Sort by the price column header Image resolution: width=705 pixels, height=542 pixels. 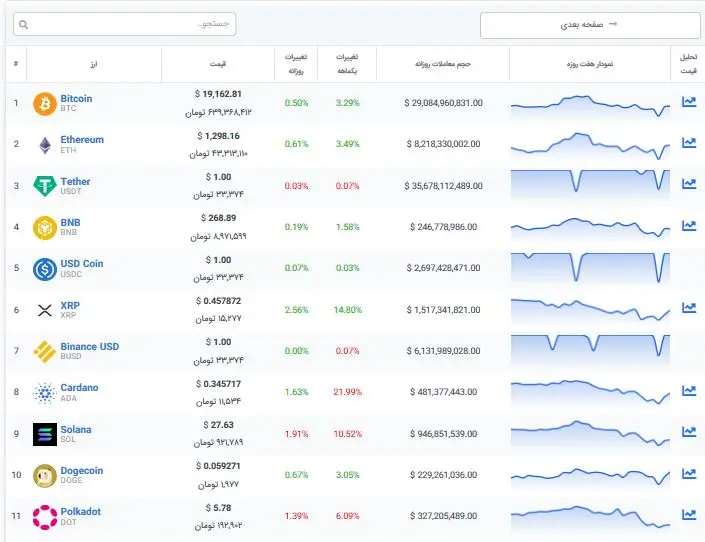pos(218,65)
